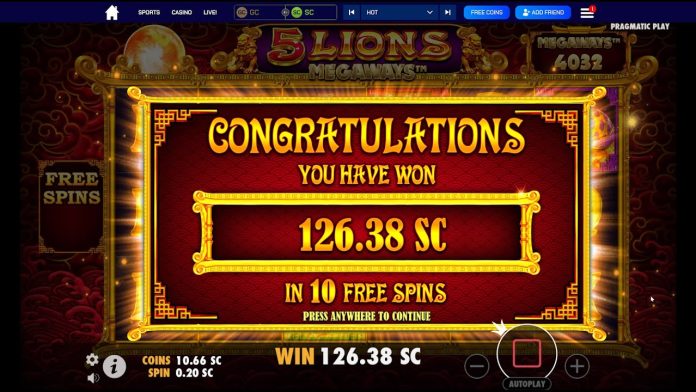The image size is (696, 392).
Task: Decrease bet with minus button
Action: pyautogui.click(x=476, y=366)
